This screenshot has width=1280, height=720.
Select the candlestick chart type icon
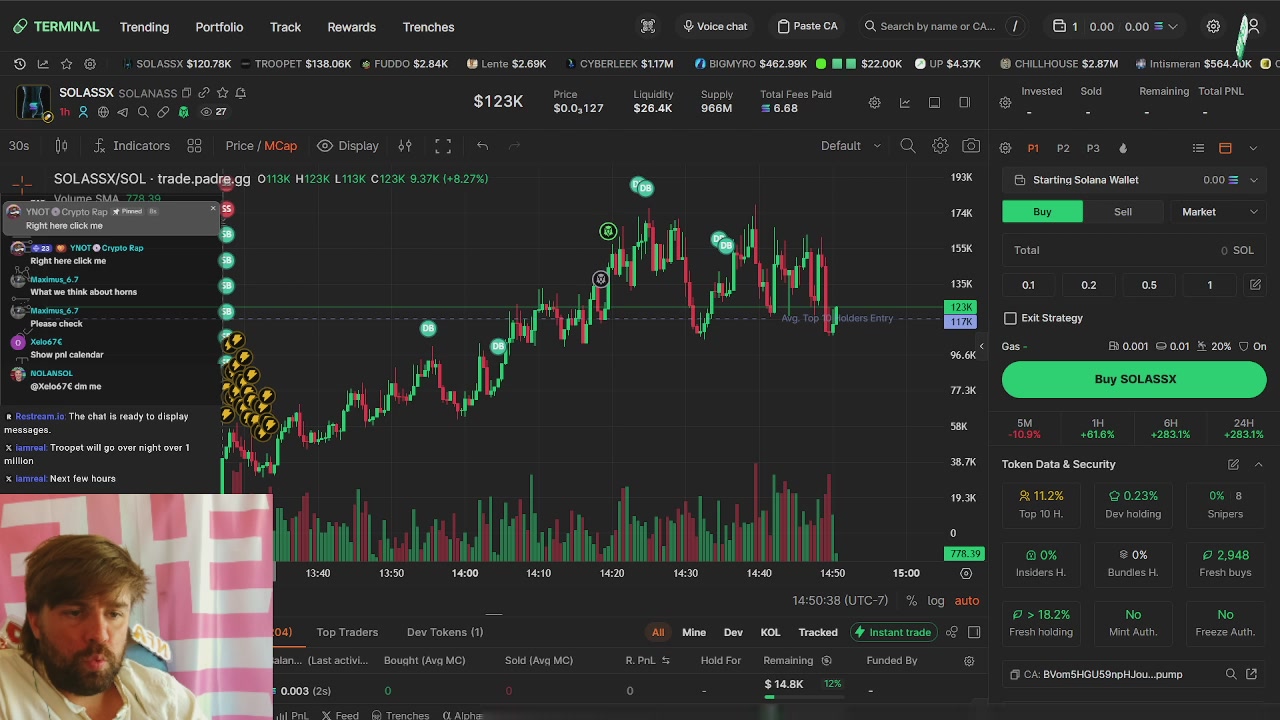[x=61, y=146]
